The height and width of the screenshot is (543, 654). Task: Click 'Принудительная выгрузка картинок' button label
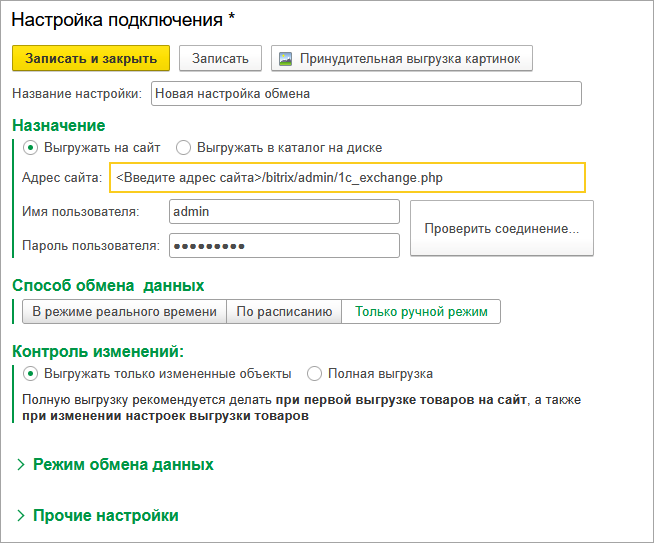[410, 58]
